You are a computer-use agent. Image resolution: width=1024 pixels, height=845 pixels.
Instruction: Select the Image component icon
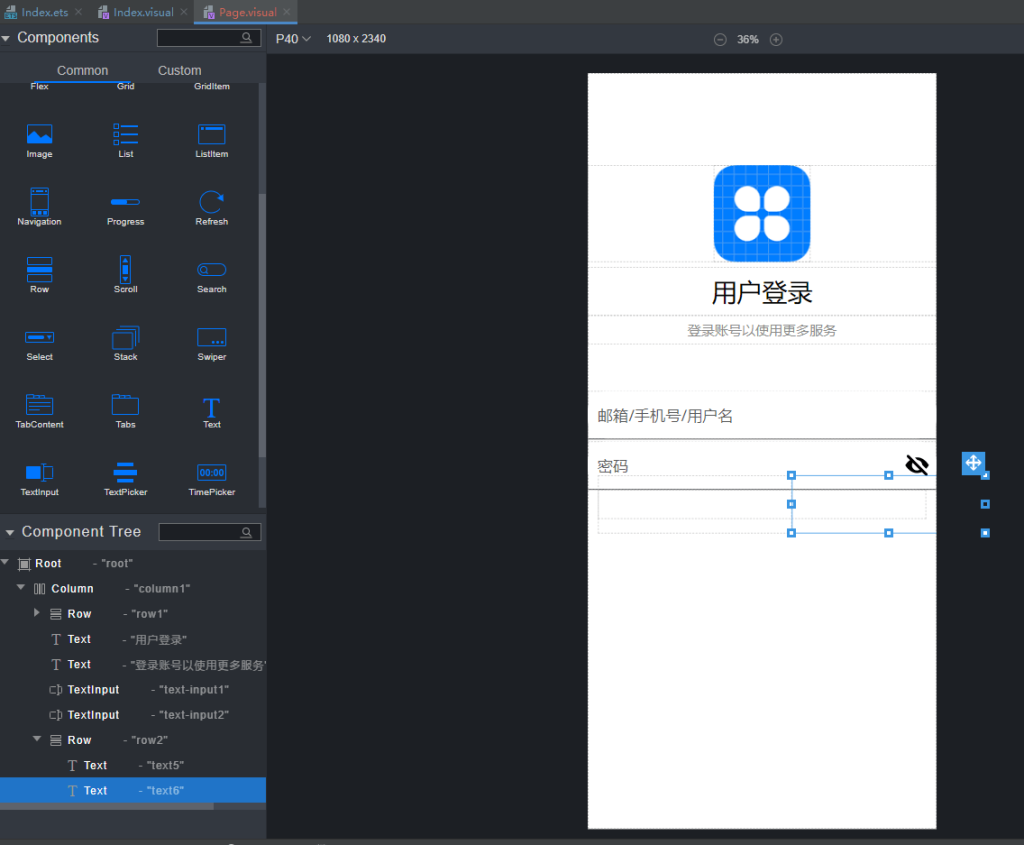pos(39,132)
